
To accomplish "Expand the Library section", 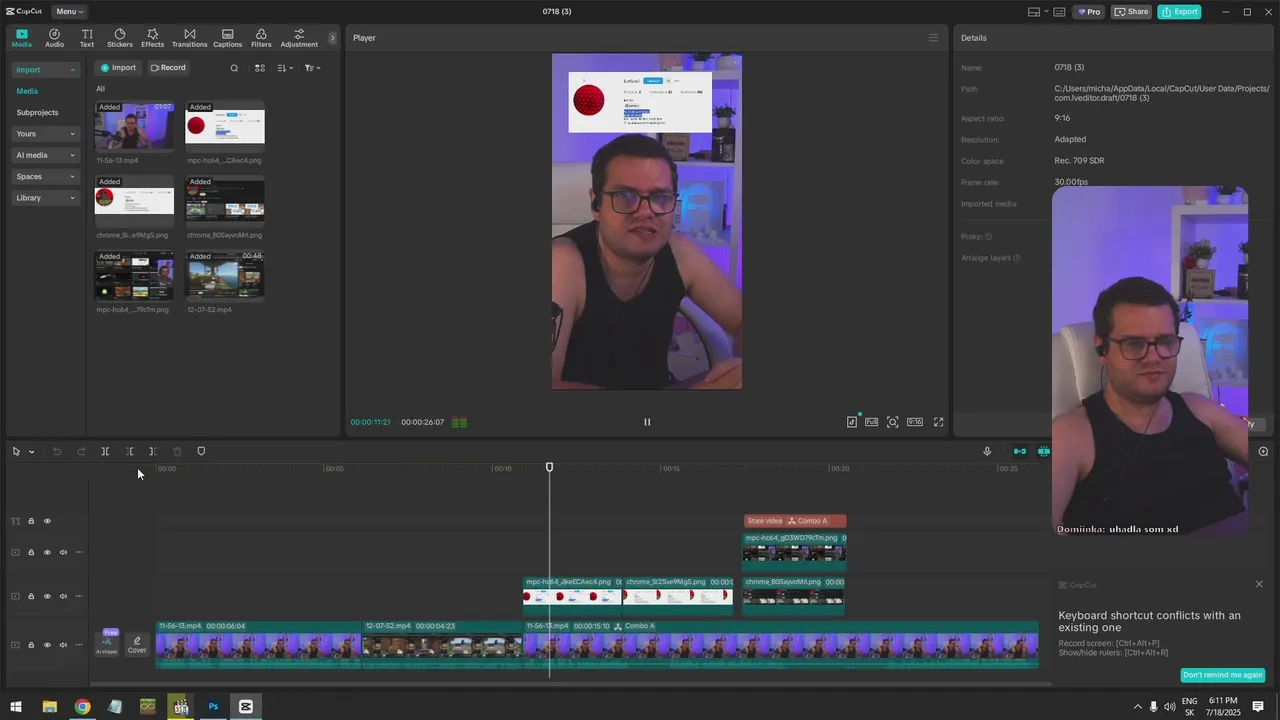I will (46, 198).
